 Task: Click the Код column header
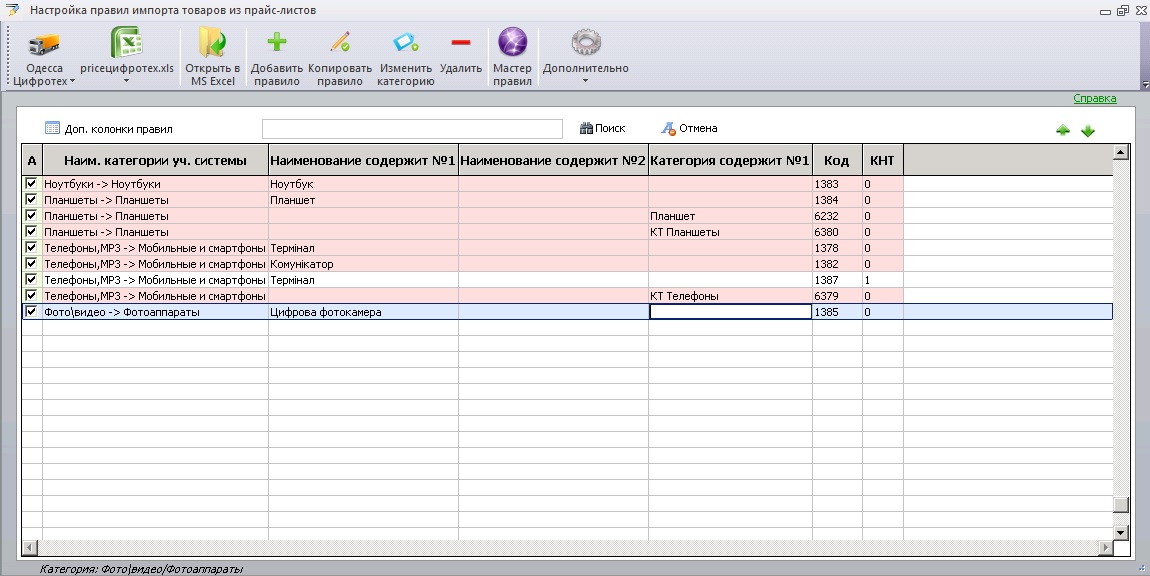pyautogui.click(x=837, y=161)
